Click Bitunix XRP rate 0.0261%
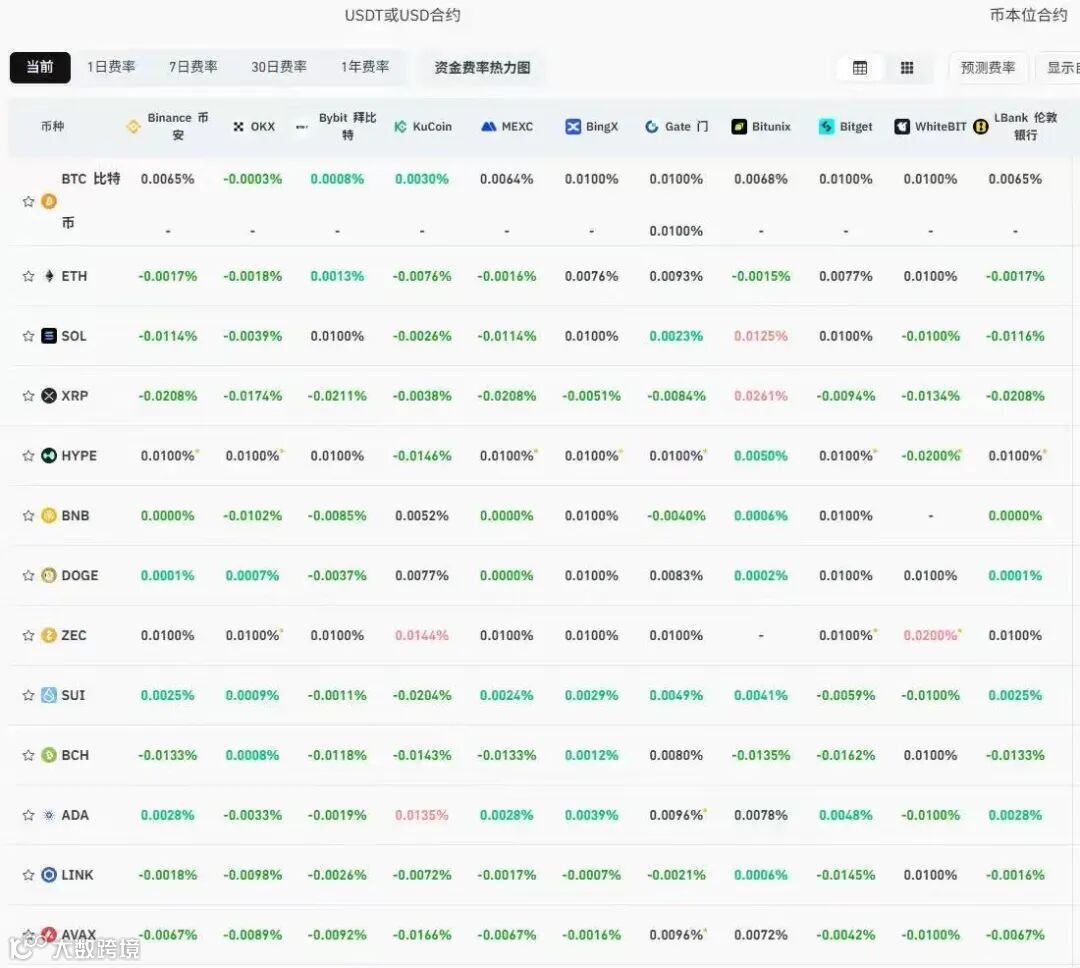This screenshot has width=1080, height=968. (760, 396)
